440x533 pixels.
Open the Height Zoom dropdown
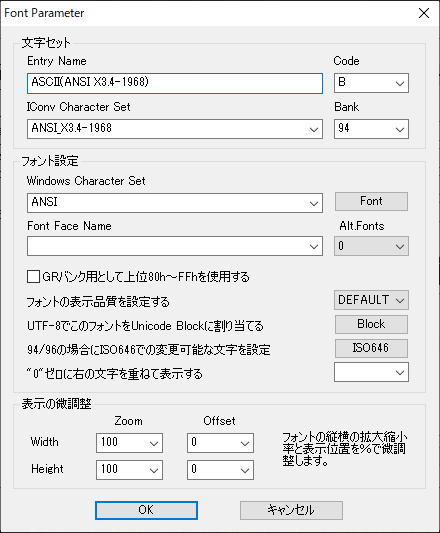point(129,470)
